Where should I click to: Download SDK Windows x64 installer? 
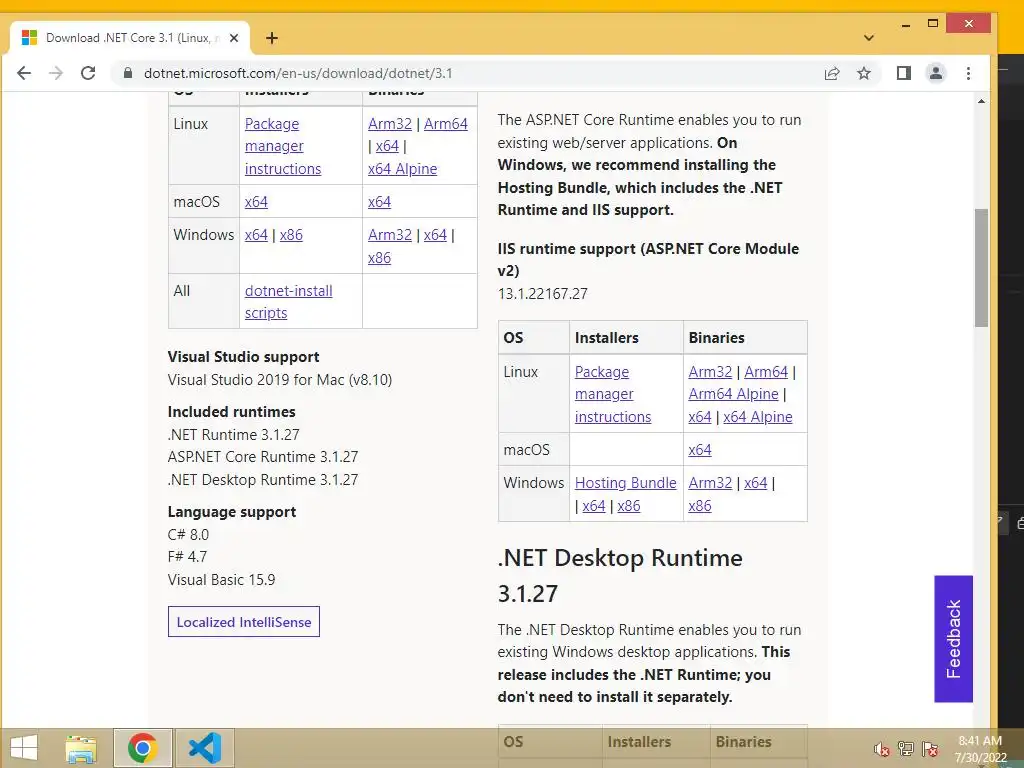256,234
